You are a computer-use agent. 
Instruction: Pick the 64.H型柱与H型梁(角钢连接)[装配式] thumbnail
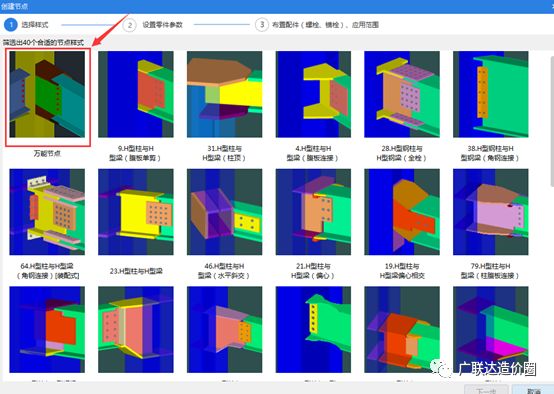[x=47, y=212]
